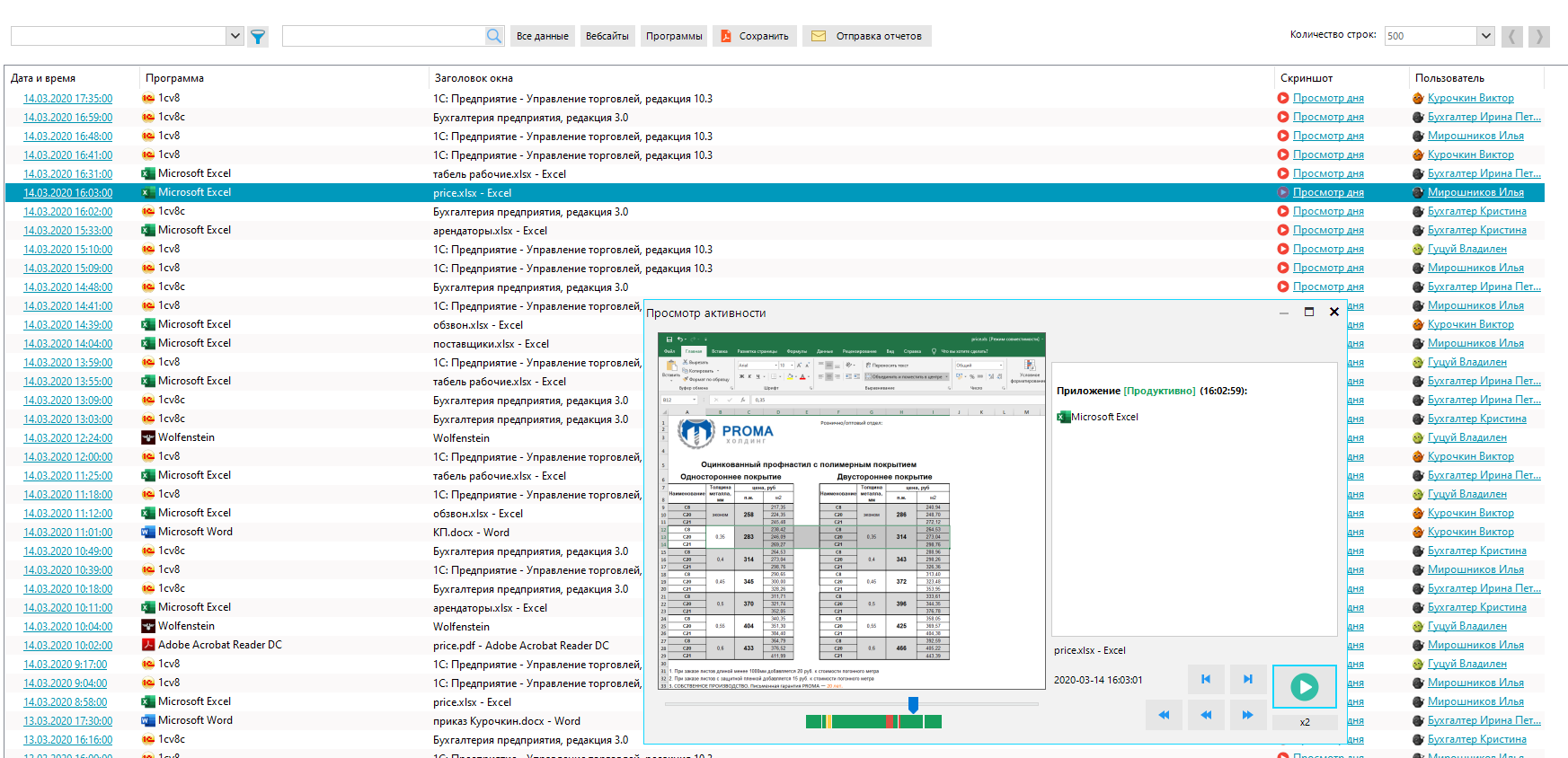Open the row count dropdown arrow
The height and width of the screenshot is (758, 1568).
tap(1486, 36)
